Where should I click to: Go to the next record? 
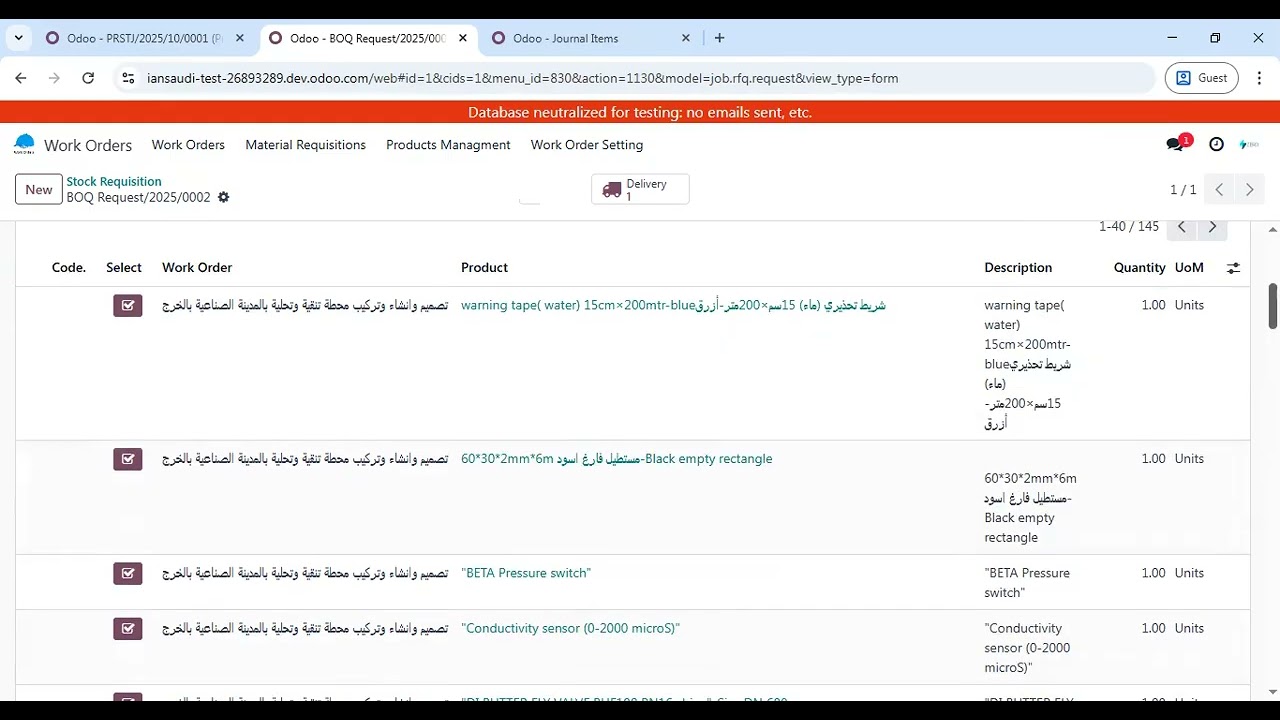point(1249,189)
